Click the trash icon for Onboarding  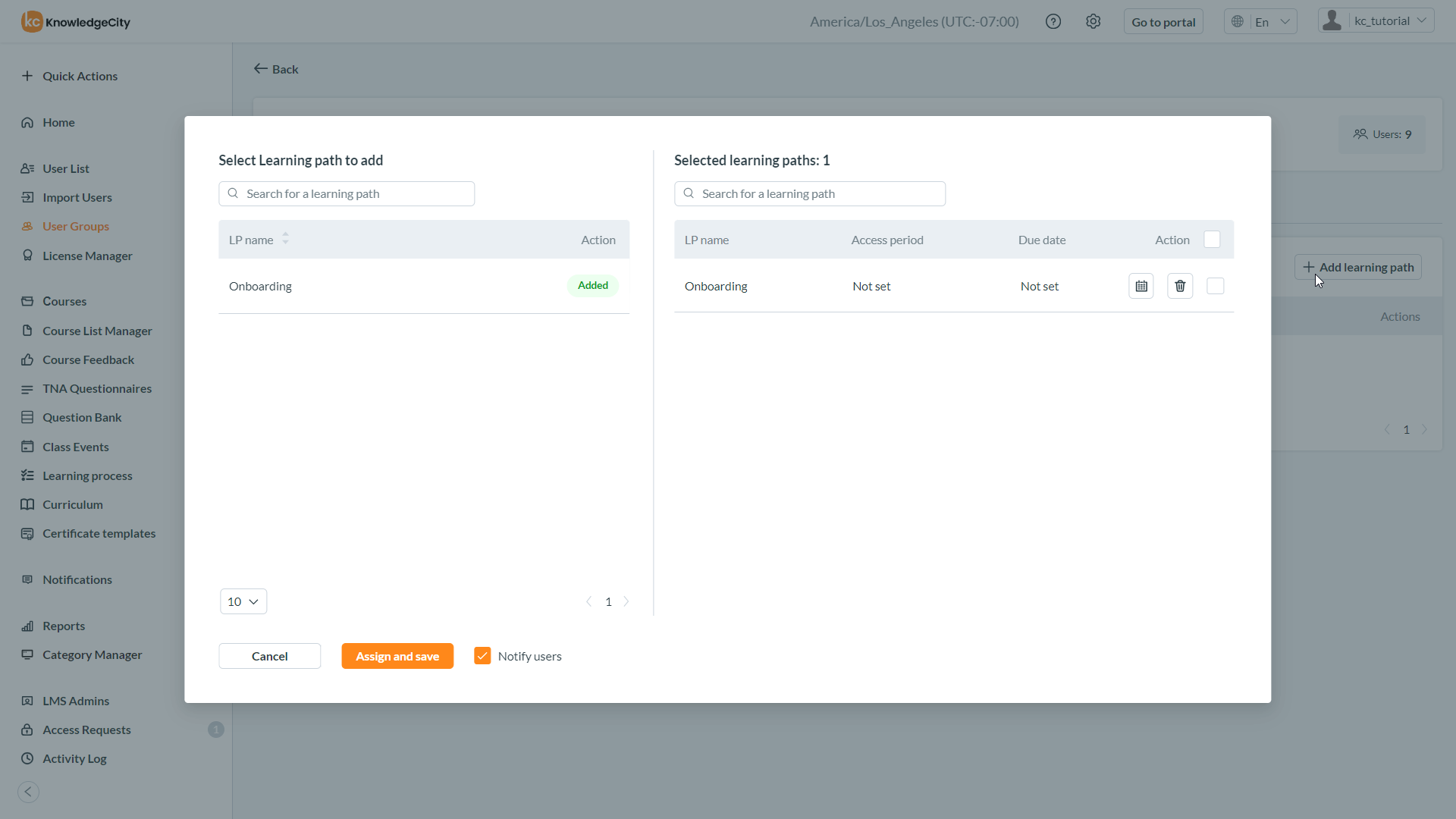(x=1180, y=286)
